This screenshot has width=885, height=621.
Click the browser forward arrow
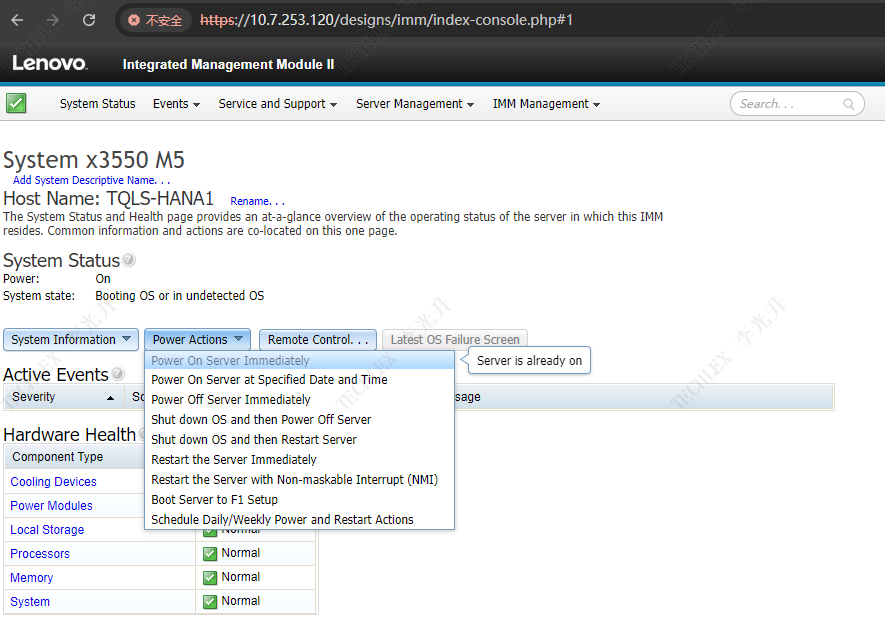pyautogui.click(x=53, y=20)
